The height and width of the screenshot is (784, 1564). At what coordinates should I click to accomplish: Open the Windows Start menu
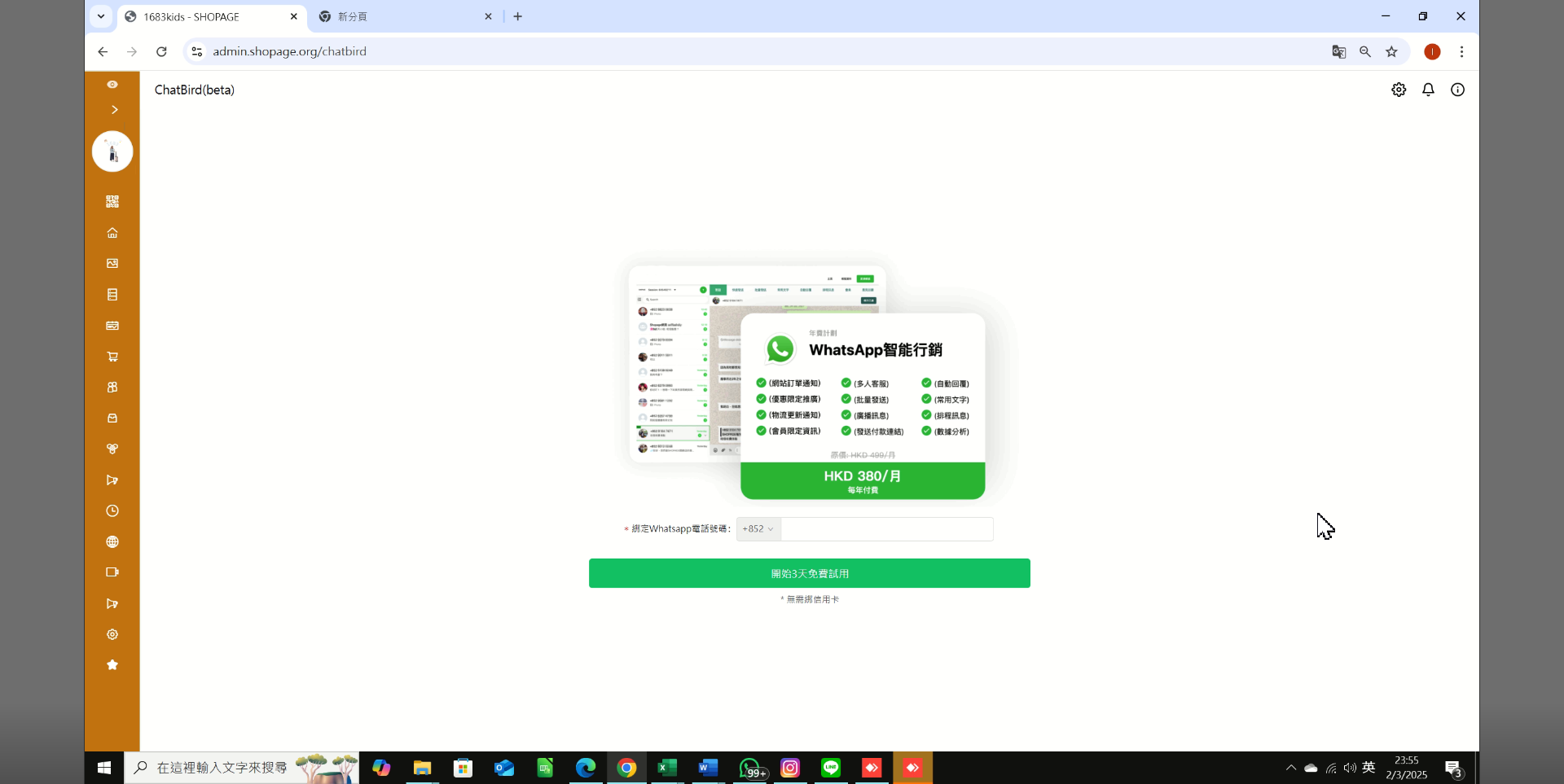pyautogui.click(x=104, y=768)
